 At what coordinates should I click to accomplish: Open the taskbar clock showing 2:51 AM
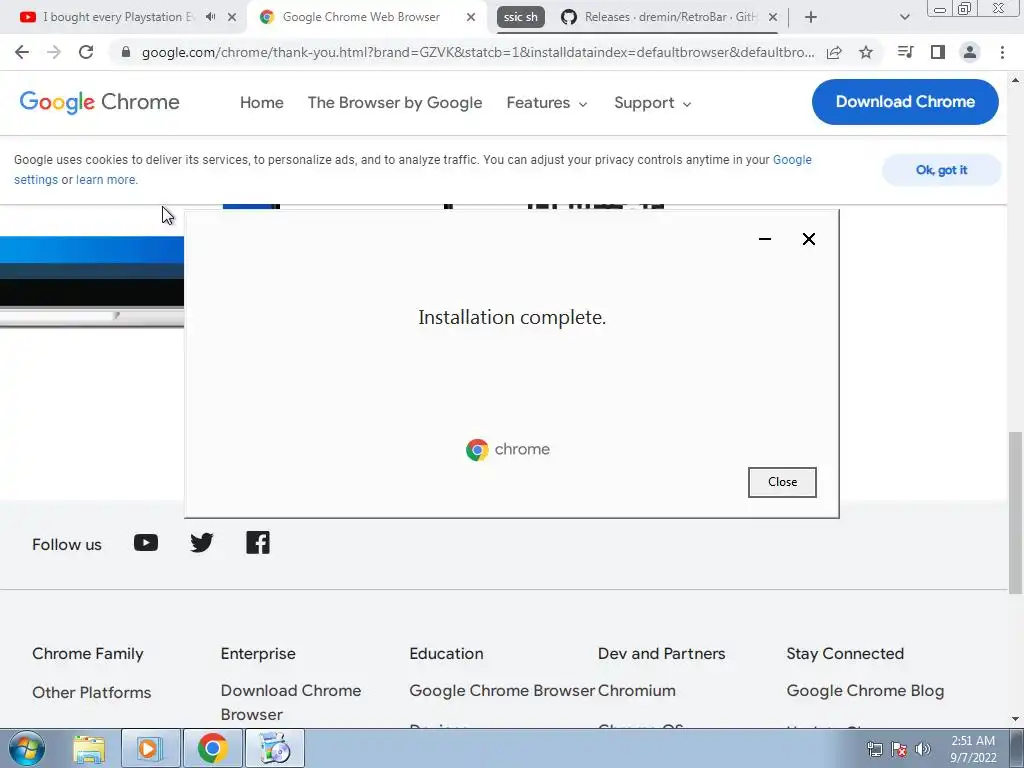tap(973, 749)
